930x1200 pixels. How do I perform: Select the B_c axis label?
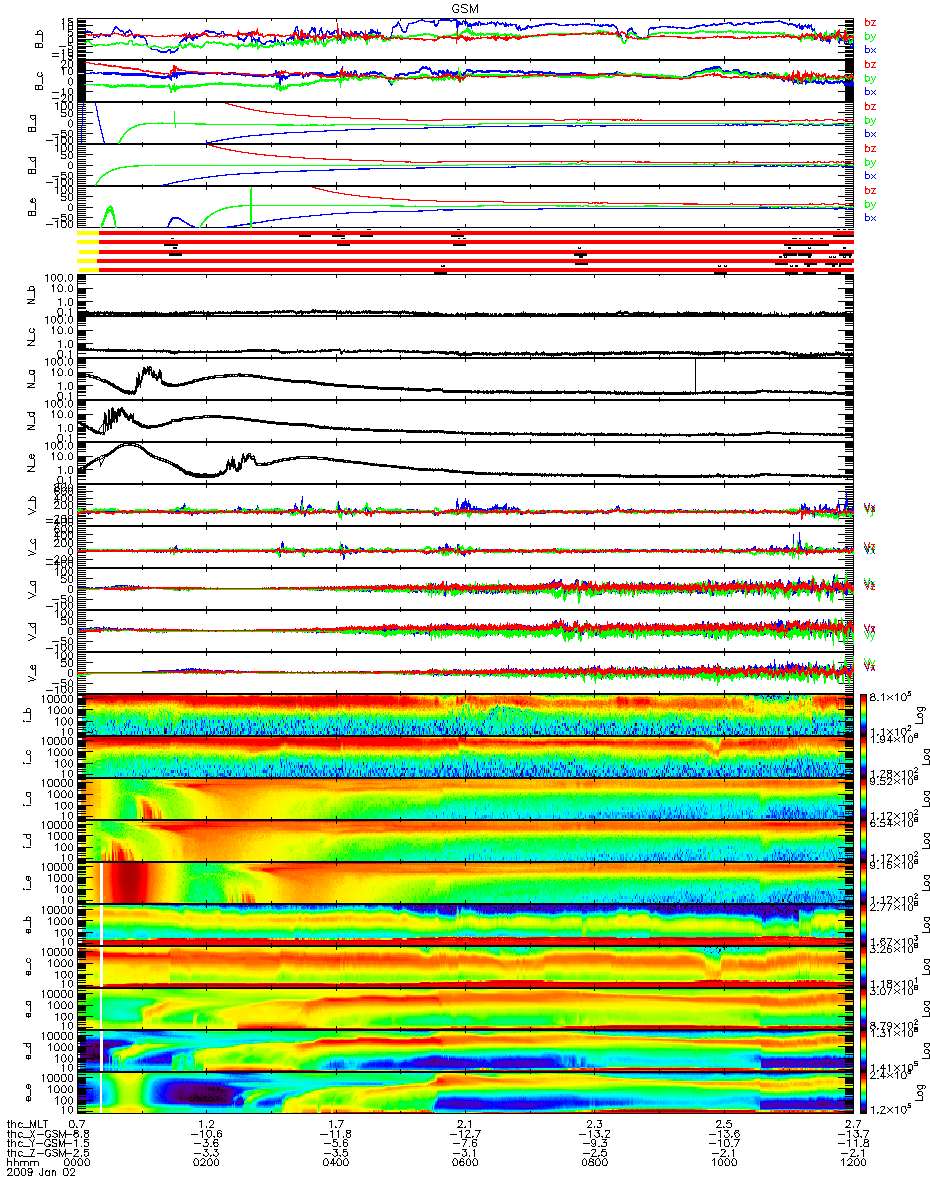(x=37, y=81)
